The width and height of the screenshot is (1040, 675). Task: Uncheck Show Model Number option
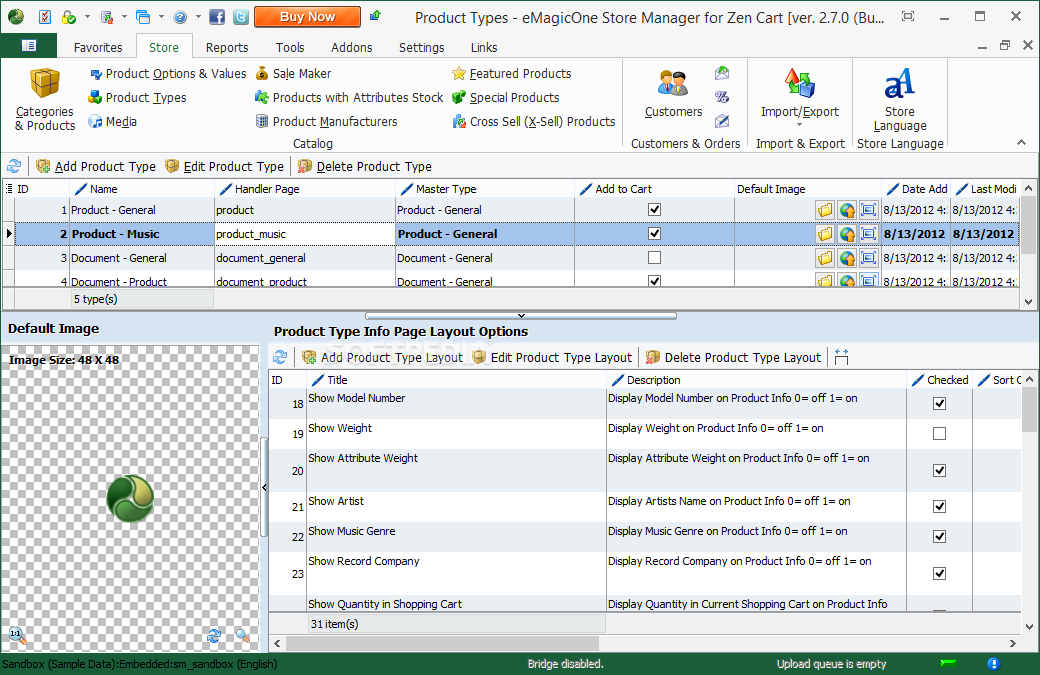939,403
